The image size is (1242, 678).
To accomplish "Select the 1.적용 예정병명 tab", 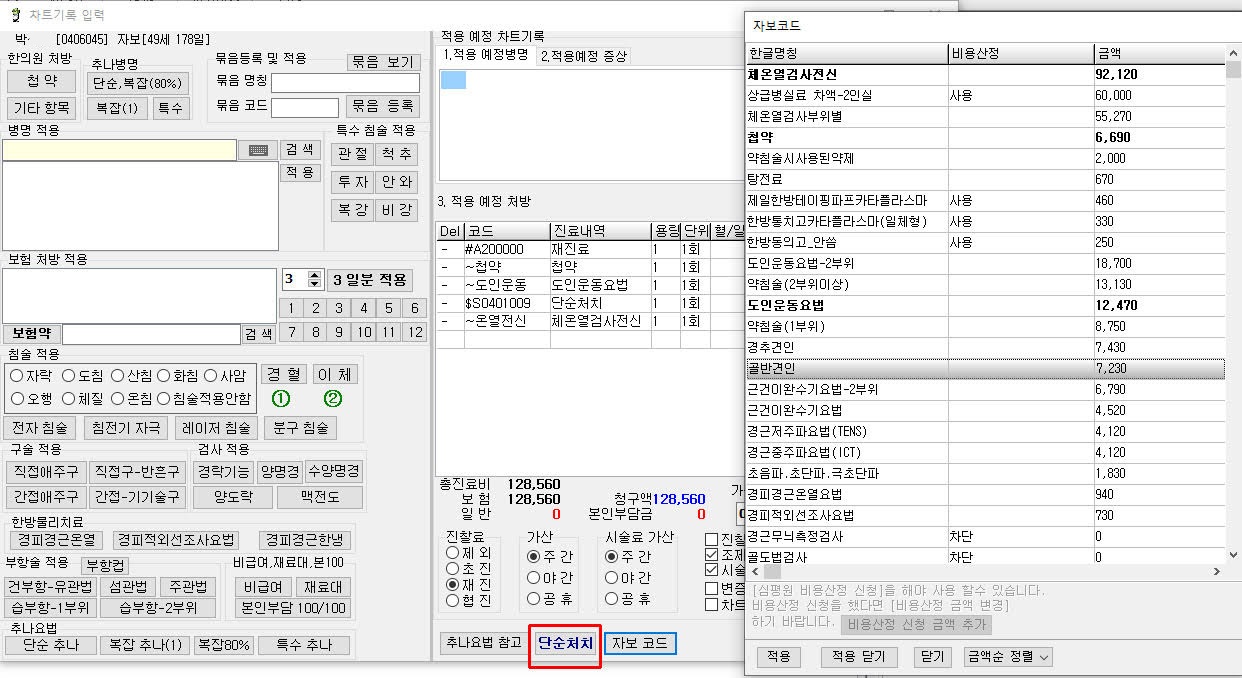I will [486, 55].
